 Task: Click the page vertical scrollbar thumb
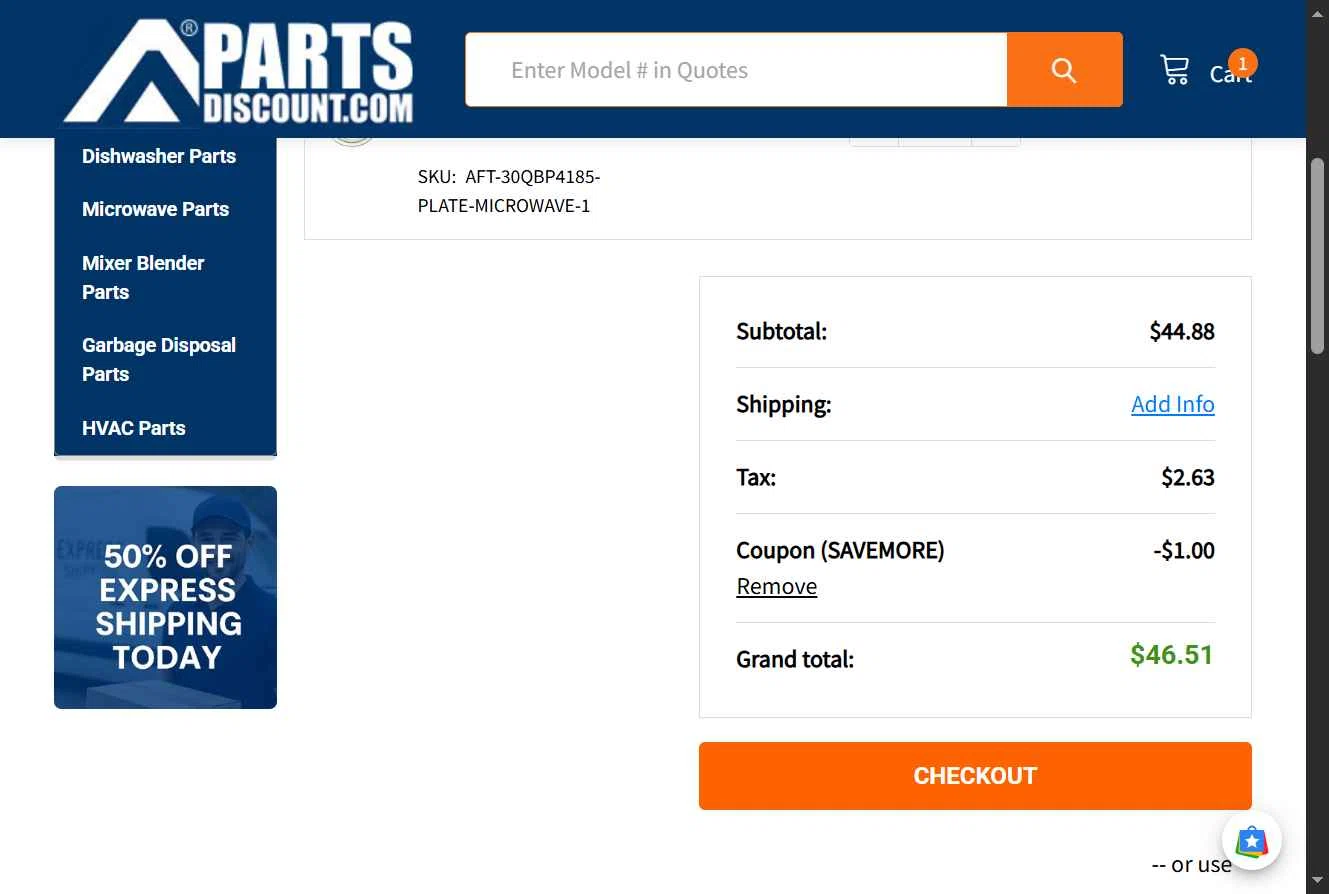[1318, 255]
